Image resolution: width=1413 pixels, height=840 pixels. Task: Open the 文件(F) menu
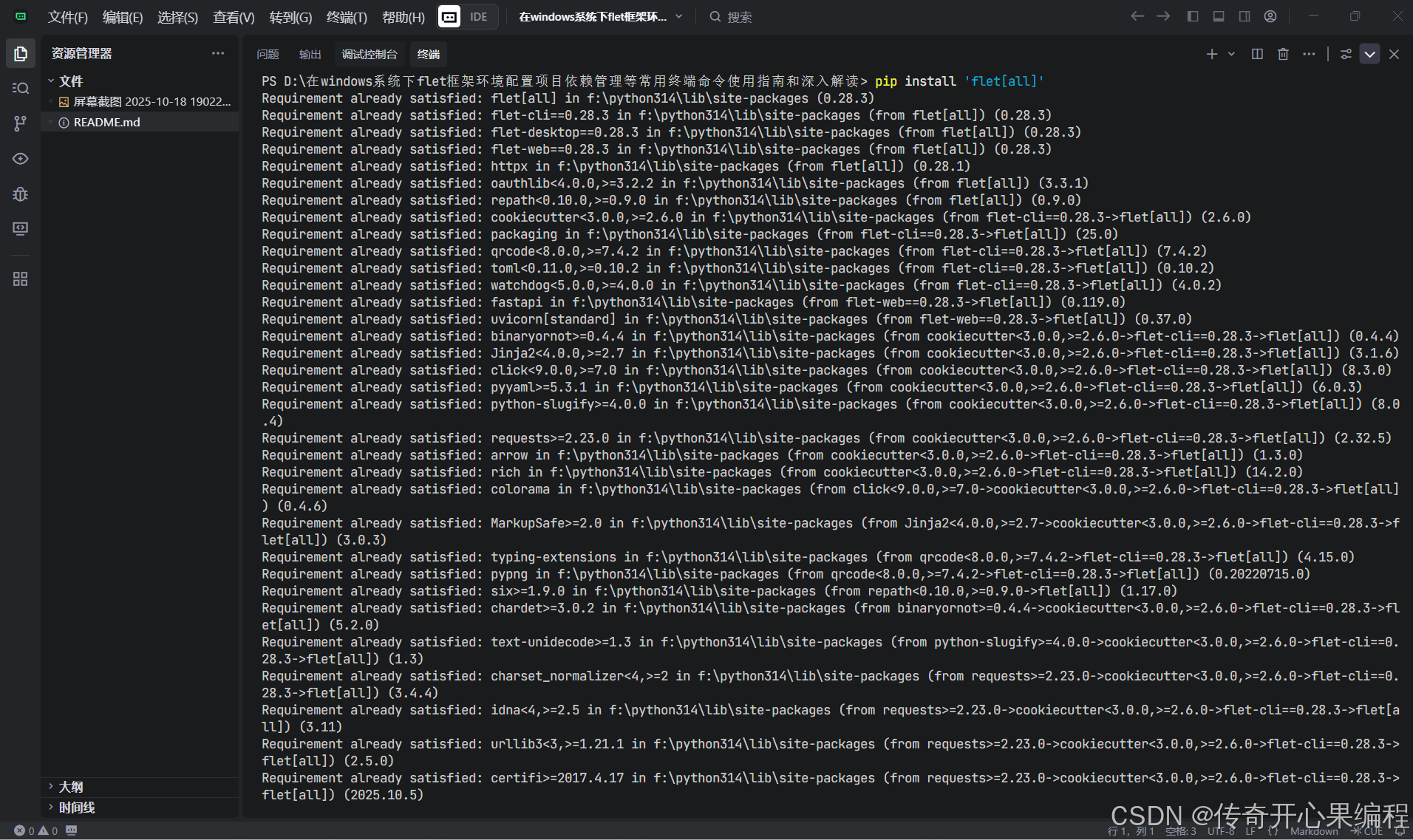coord(67,17)
